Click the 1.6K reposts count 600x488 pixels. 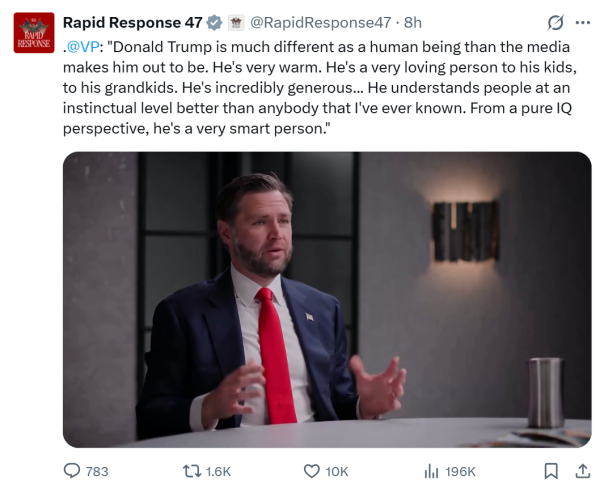point(218,472)
